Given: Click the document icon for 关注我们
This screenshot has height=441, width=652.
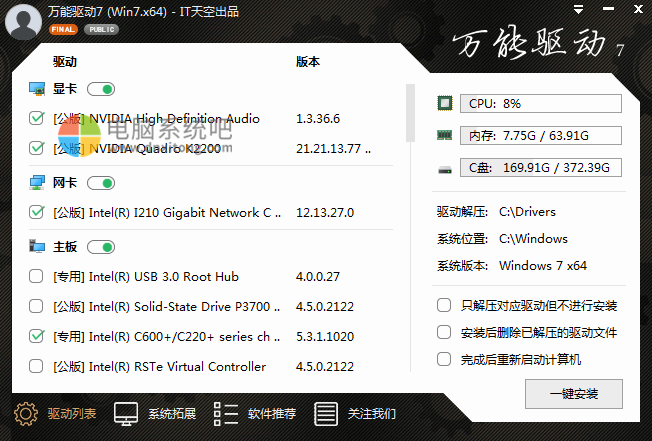Looking at the screenshot, I should pyautogui.click(x=326, y=414).
